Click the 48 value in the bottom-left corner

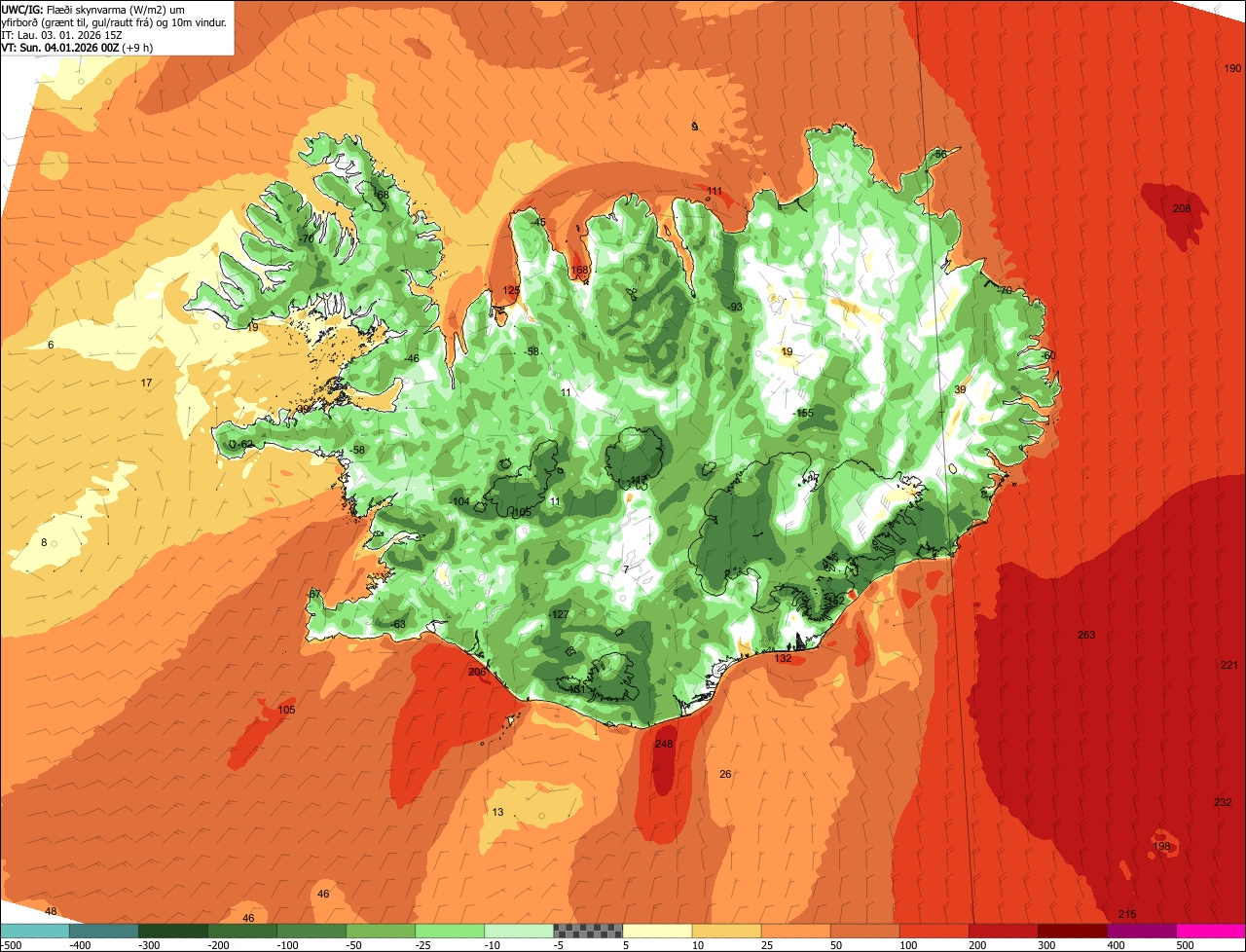[x=51, y=911]
